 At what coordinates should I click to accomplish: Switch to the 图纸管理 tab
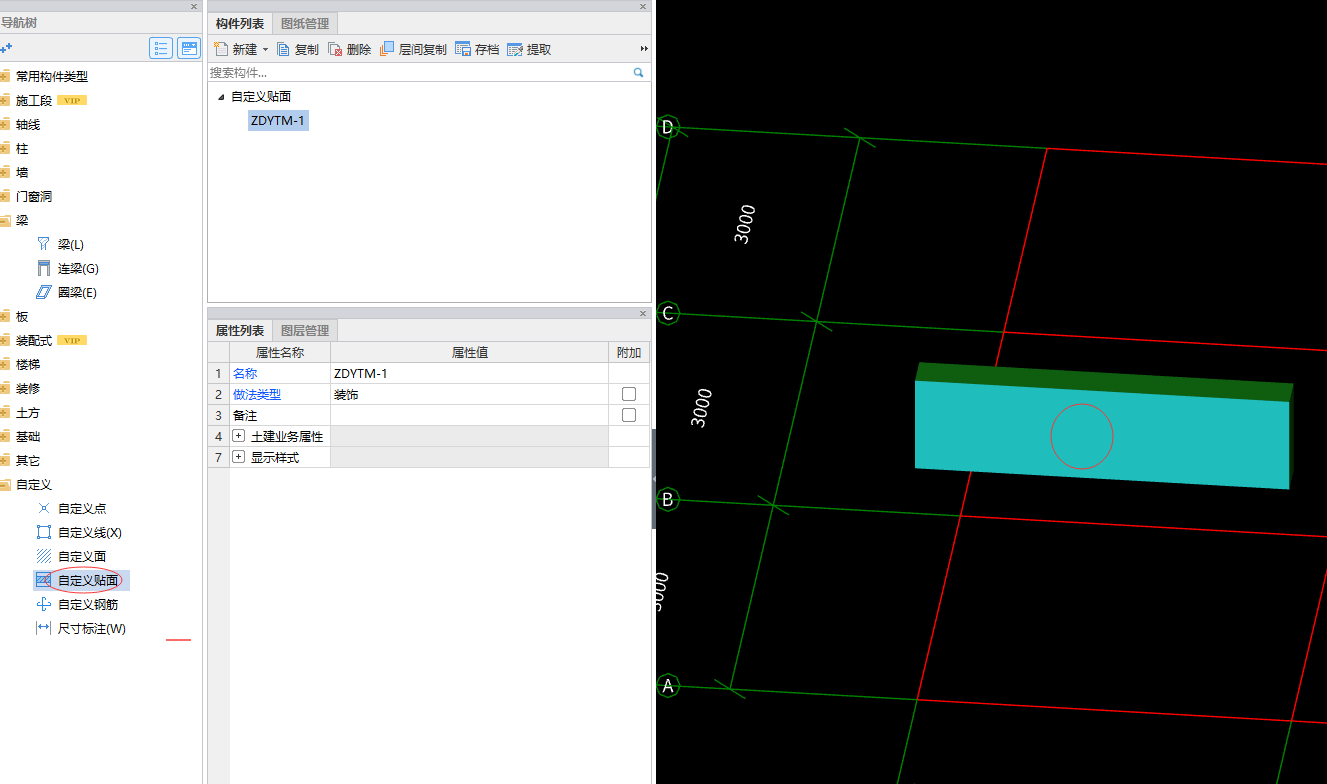pyautogui.click(x=305, y=23)
